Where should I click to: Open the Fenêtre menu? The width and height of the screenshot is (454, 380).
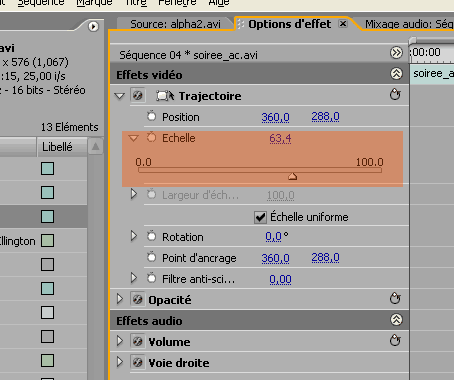[x=177, y=3]
